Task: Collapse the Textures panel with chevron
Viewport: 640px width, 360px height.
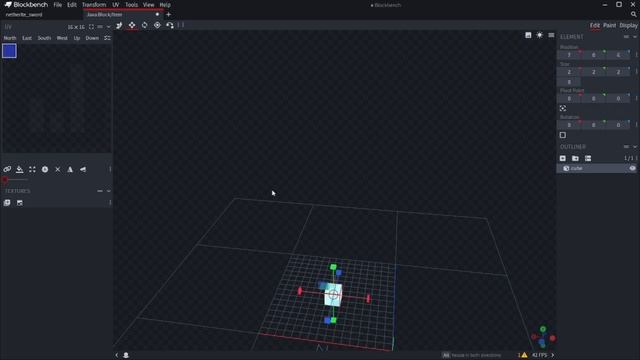Action: coord(109,191)
